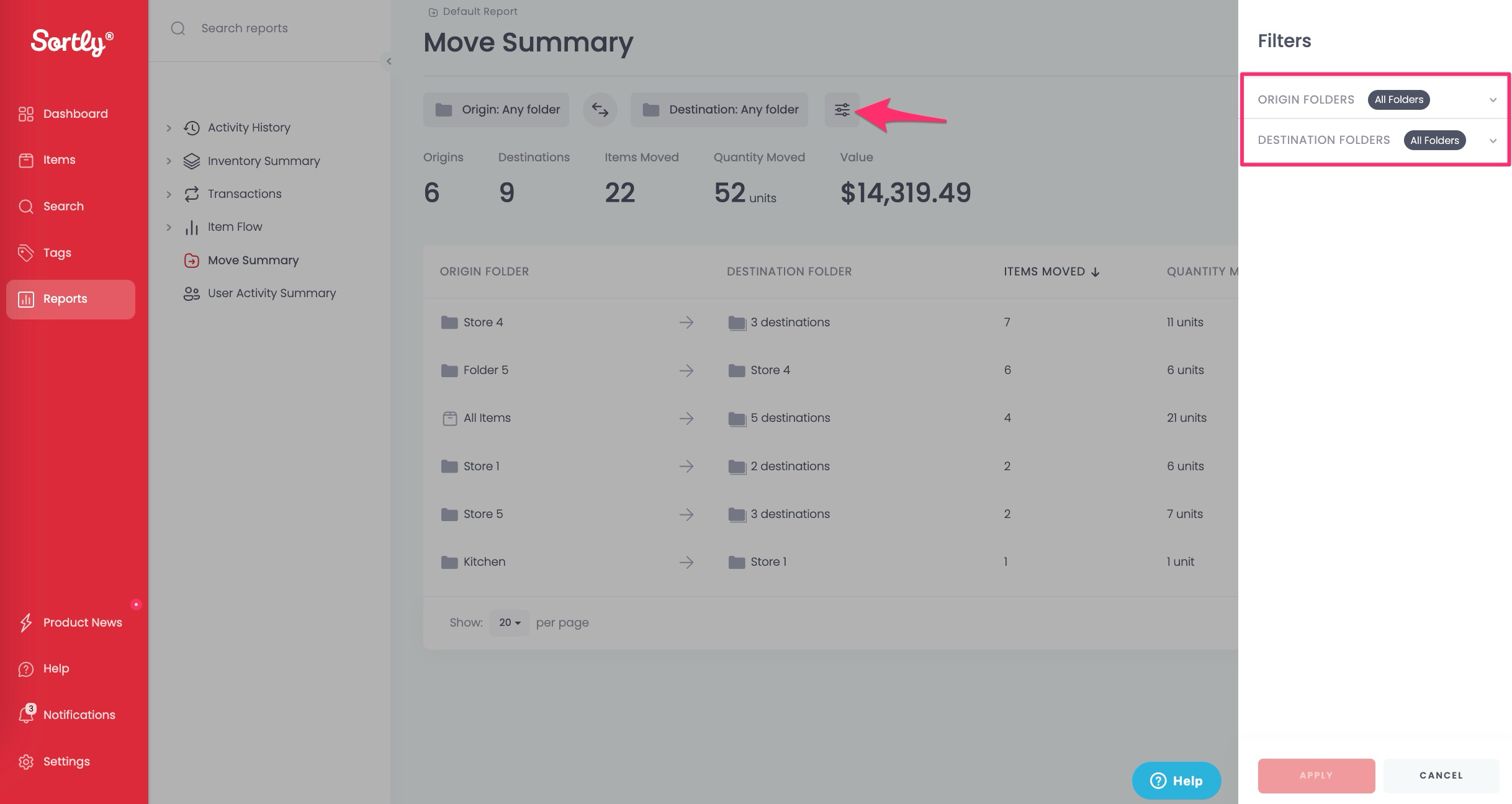Swap origin and destination with arrows icon
Screen dimensions: 1512x804
point(600,109)
